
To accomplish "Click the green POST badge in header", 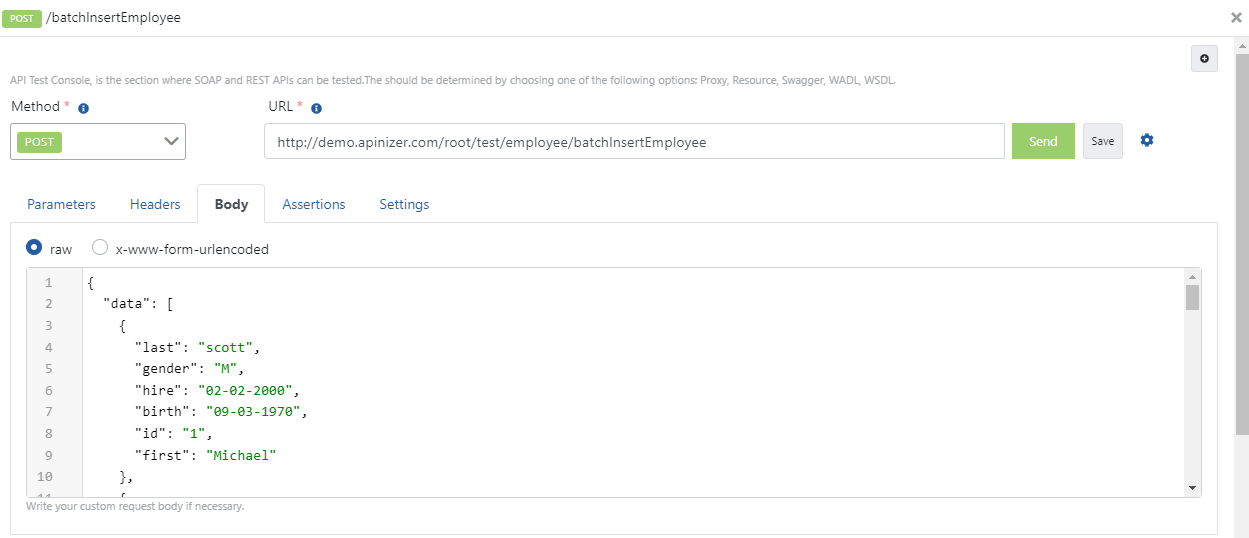I will 22,18.
